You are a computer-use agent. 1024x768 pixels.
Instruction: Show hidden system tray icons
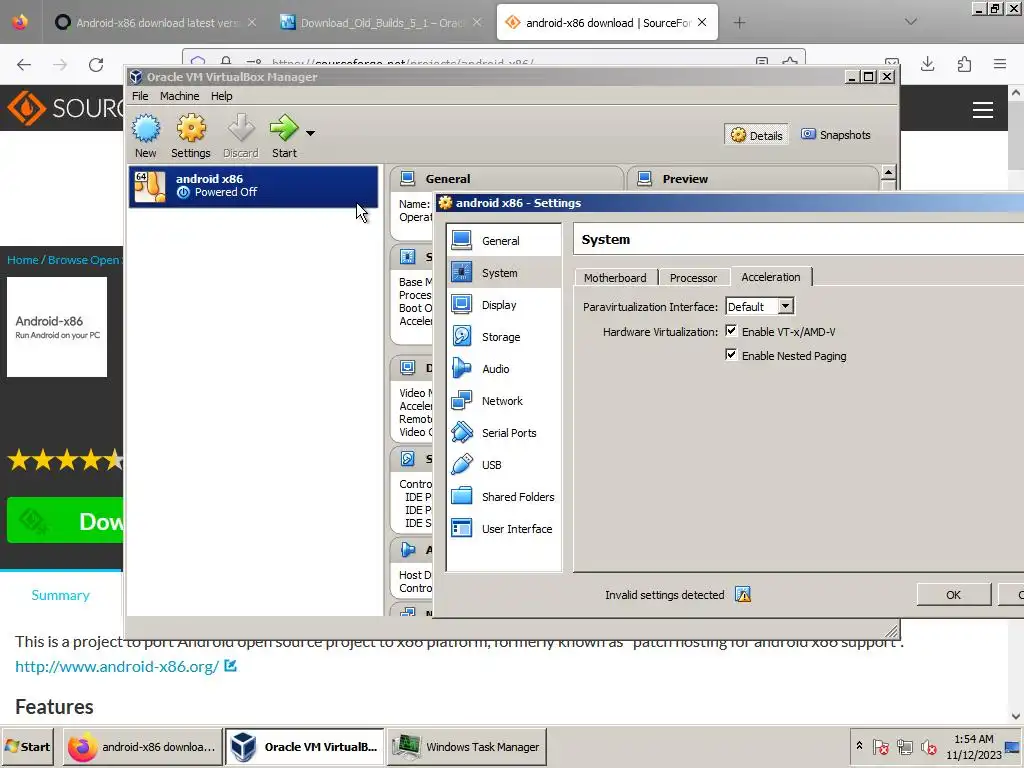[859, 746]
